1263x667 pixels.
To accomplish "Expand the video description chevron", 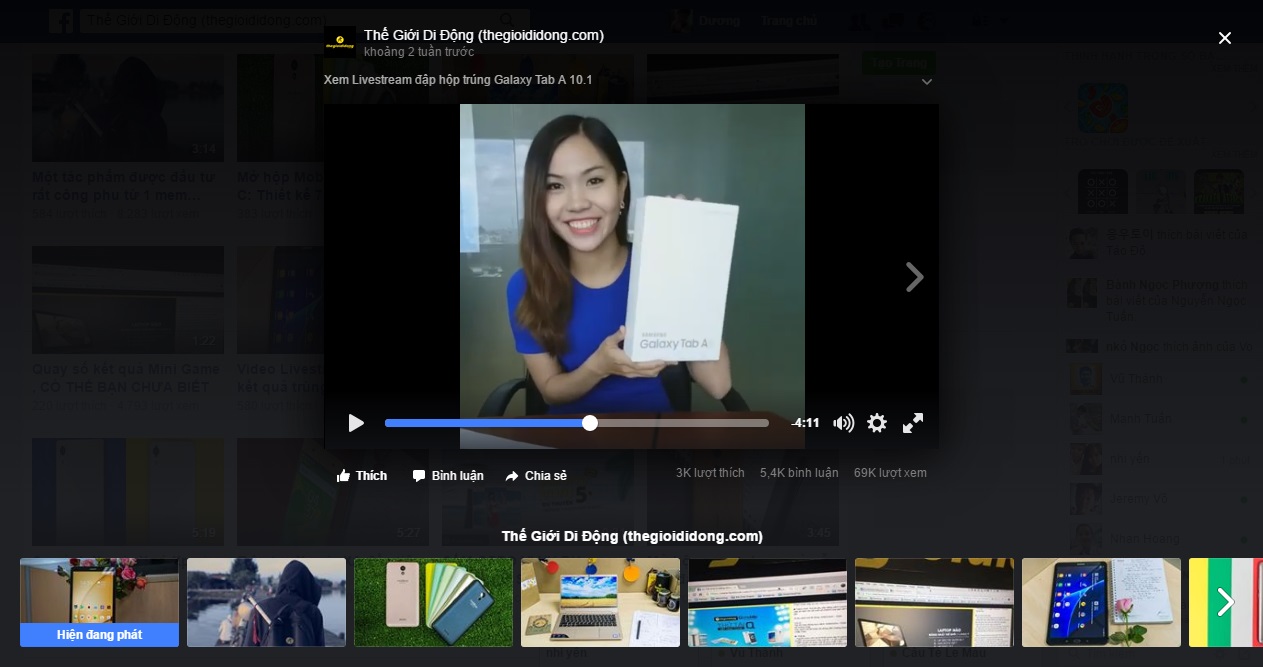I will pyautogui.click(x=926, y=82).
